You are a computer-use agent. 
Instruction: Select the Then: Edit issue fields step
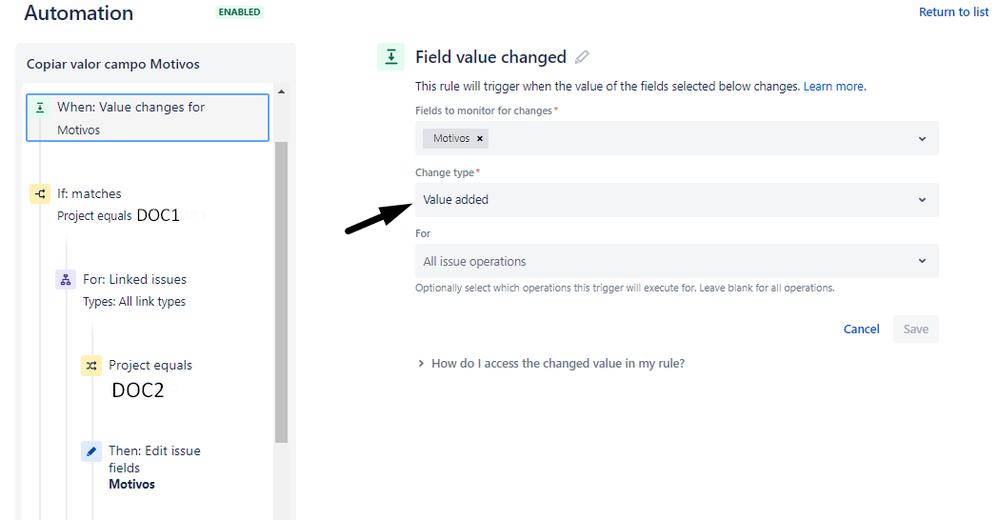click(x=141, y=467)
